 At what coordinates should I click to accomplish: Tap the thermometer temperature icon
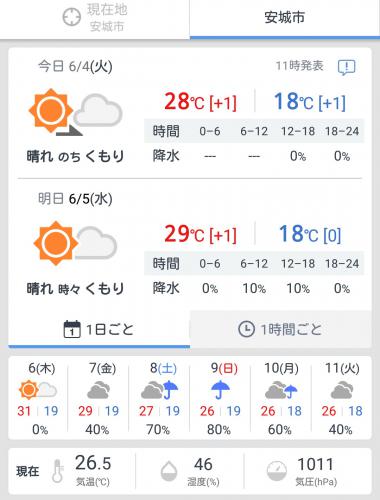(57, 471)
